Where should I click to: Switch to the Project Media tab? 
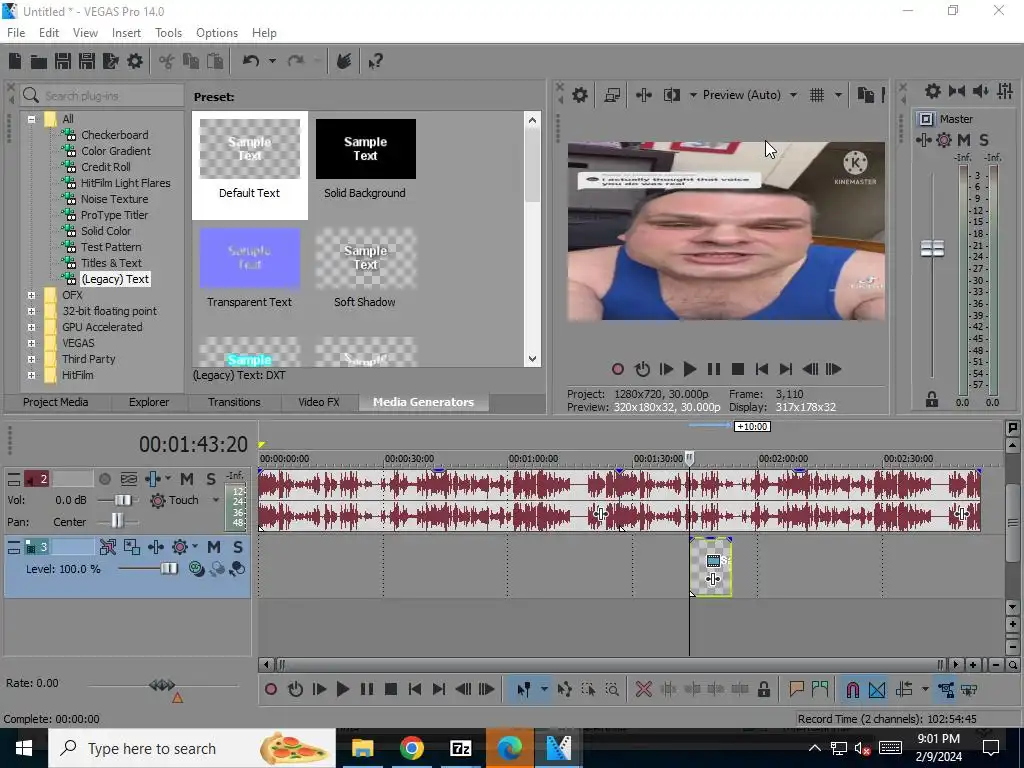pos(56,402)
